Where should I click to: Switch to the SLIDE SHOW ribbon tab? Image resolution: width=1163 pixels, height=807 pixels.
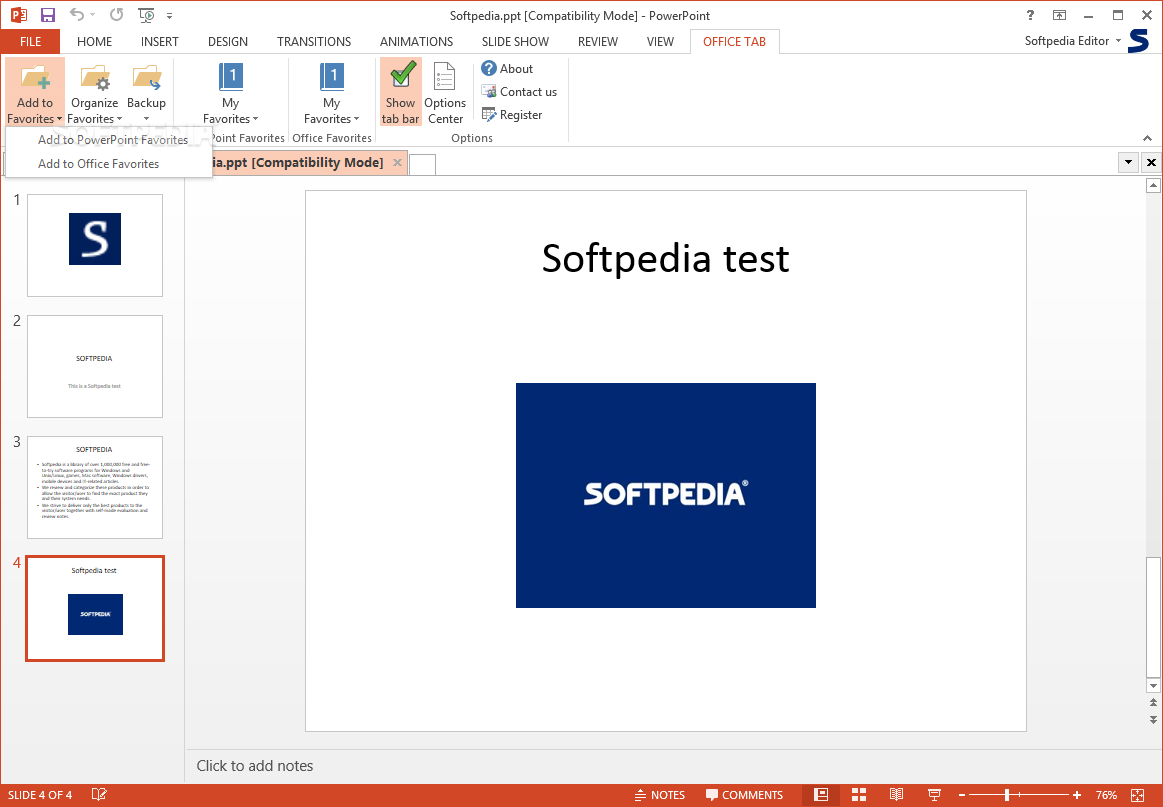click(515, 42)
